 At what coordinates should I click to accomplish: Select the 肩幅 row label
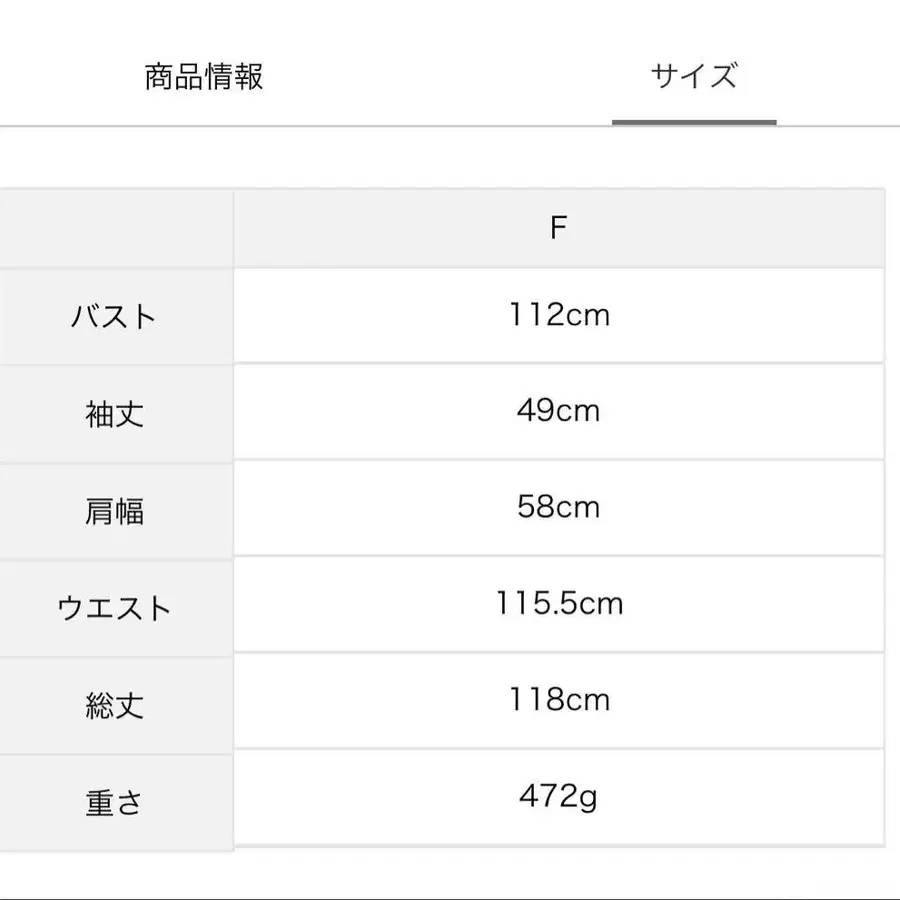[116, 508]
